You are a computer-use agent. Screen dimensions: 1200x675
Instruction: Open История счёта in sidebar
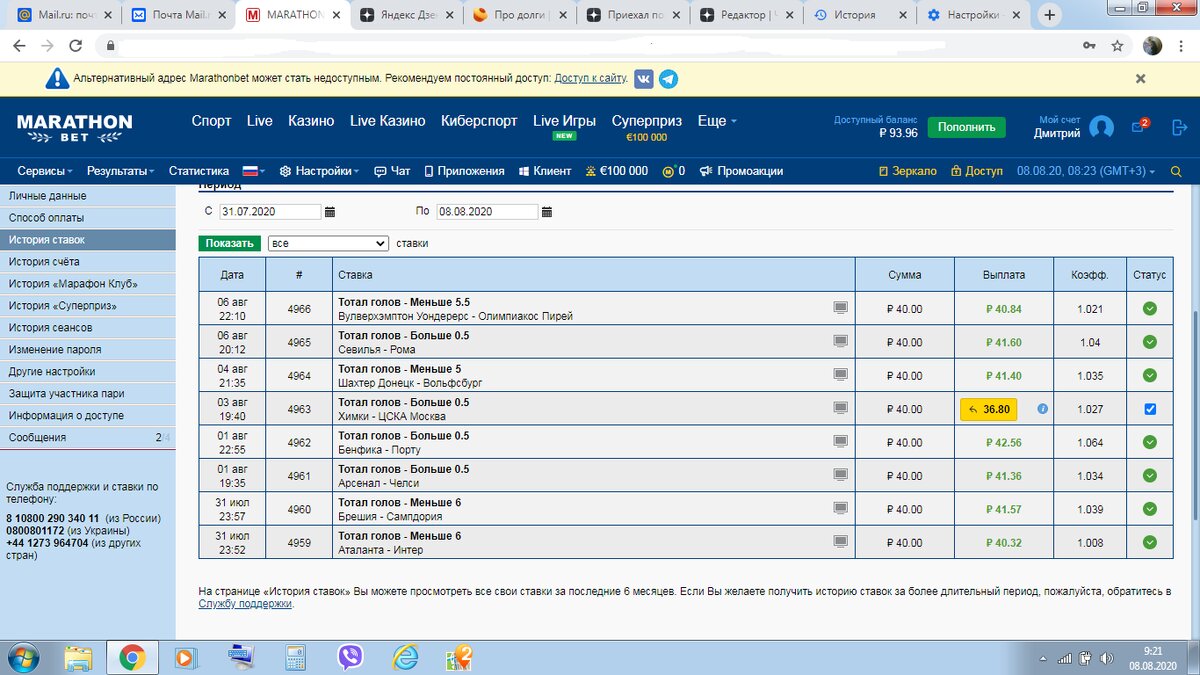click(88, 262)
